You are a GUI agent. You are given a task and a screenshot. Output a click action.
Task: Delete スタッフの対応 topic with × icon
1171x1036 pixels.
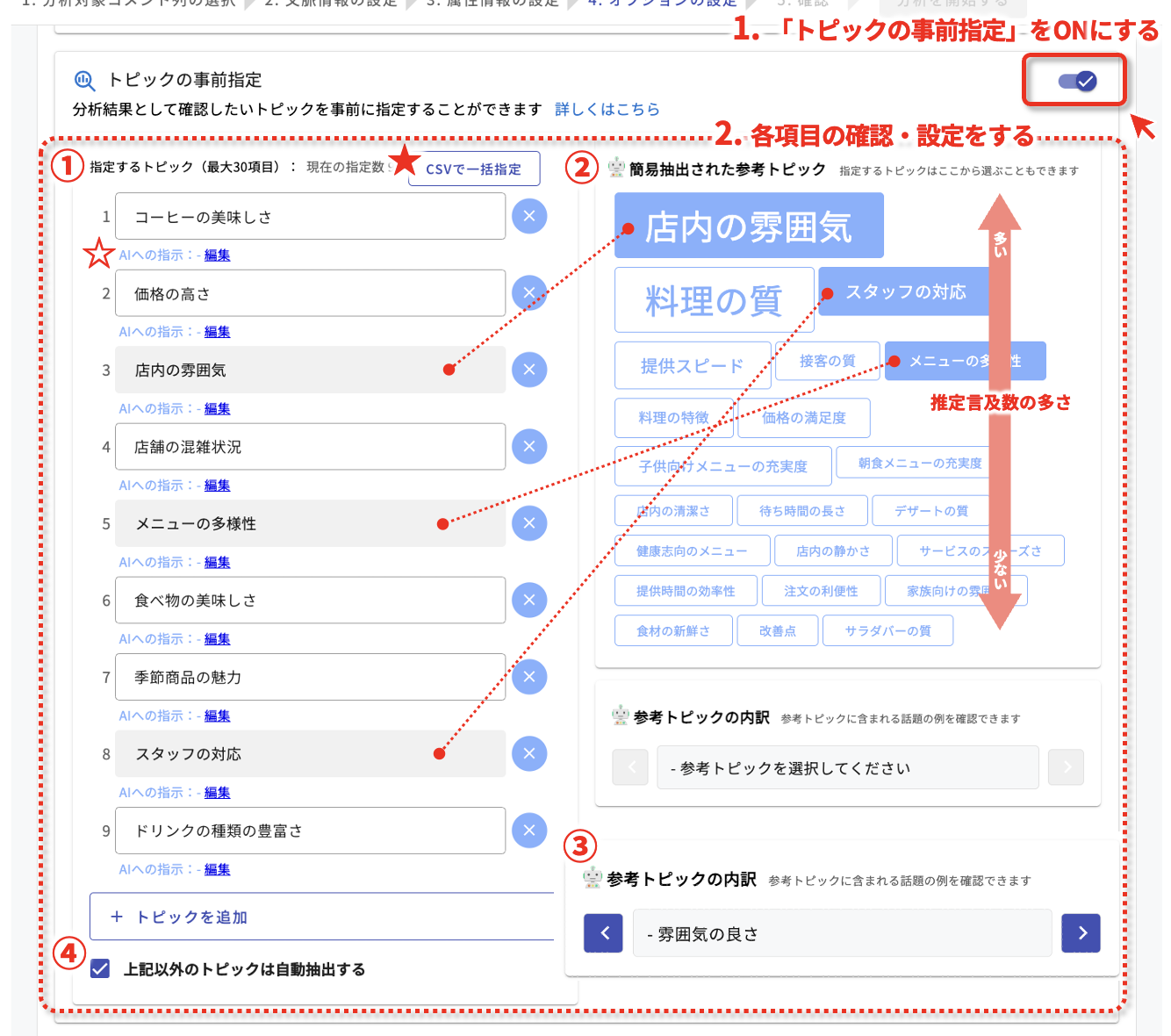(x=529, y=753)
